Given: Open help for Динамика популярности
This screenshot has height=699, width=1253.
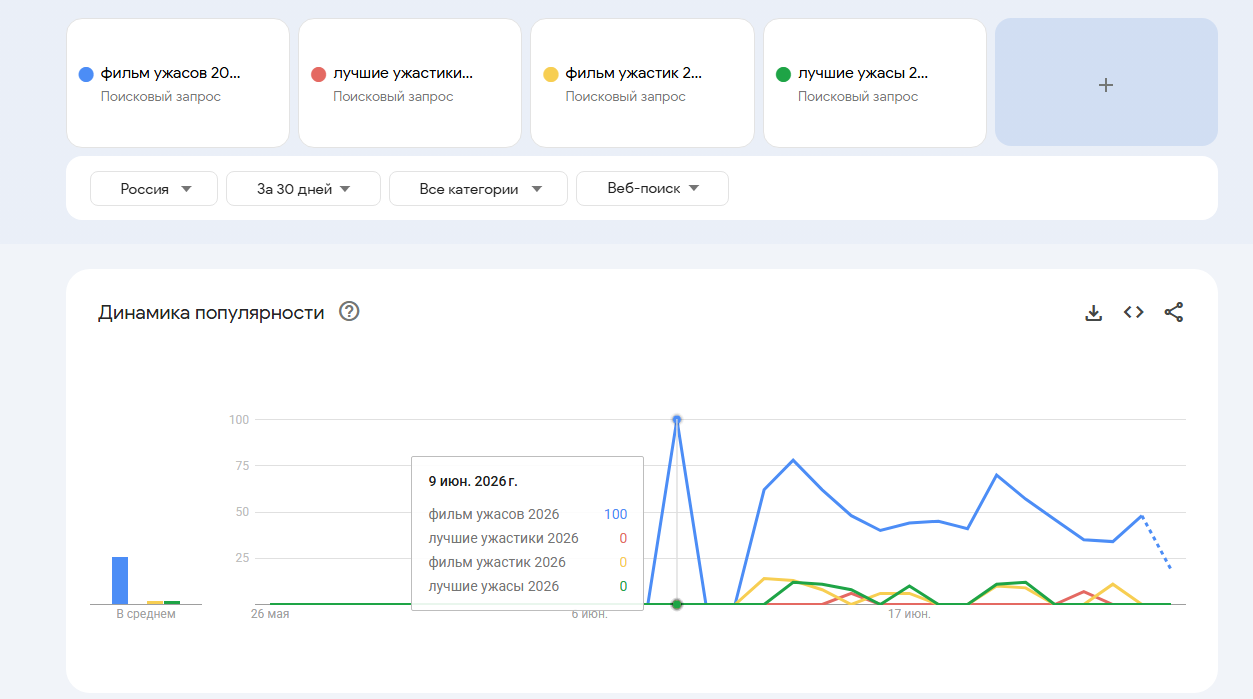Looking at the screenshot, I should 349,311.
